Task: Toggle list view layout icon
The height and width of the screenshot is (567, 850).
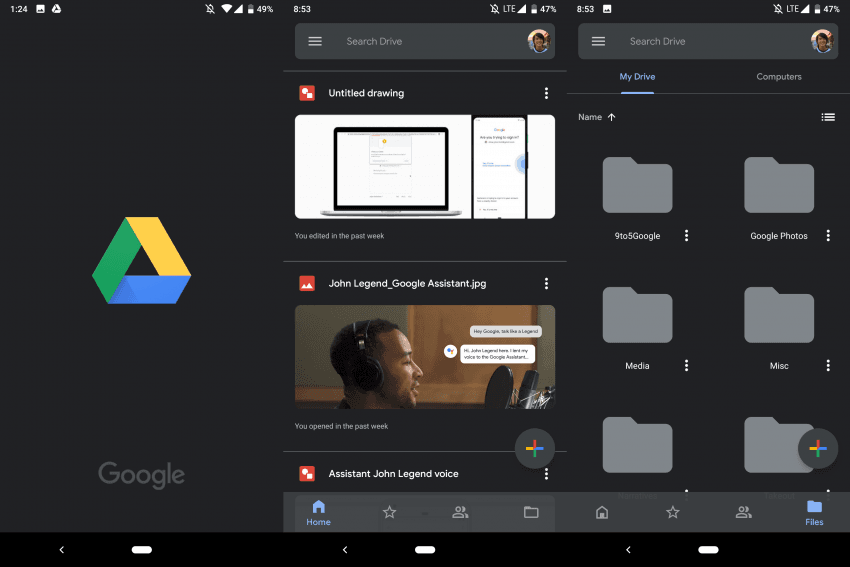Action: [828, 117]
